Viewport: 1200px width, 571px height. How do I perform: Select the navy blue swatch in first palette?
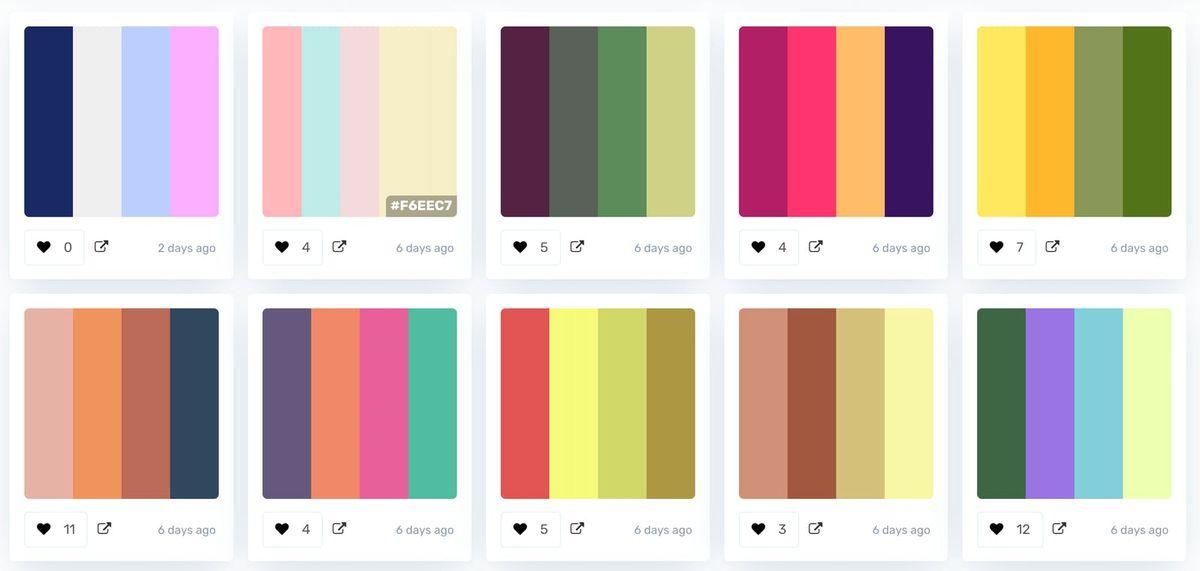pyautogui.click(x=49, y=122)
